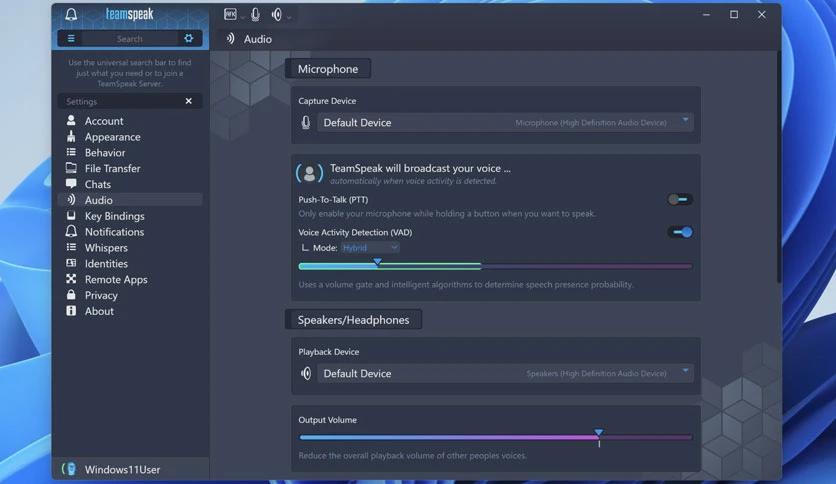This screenshot has height=484, width=836.
Task: Open the Capture Device dropdown
Action: 505,123
